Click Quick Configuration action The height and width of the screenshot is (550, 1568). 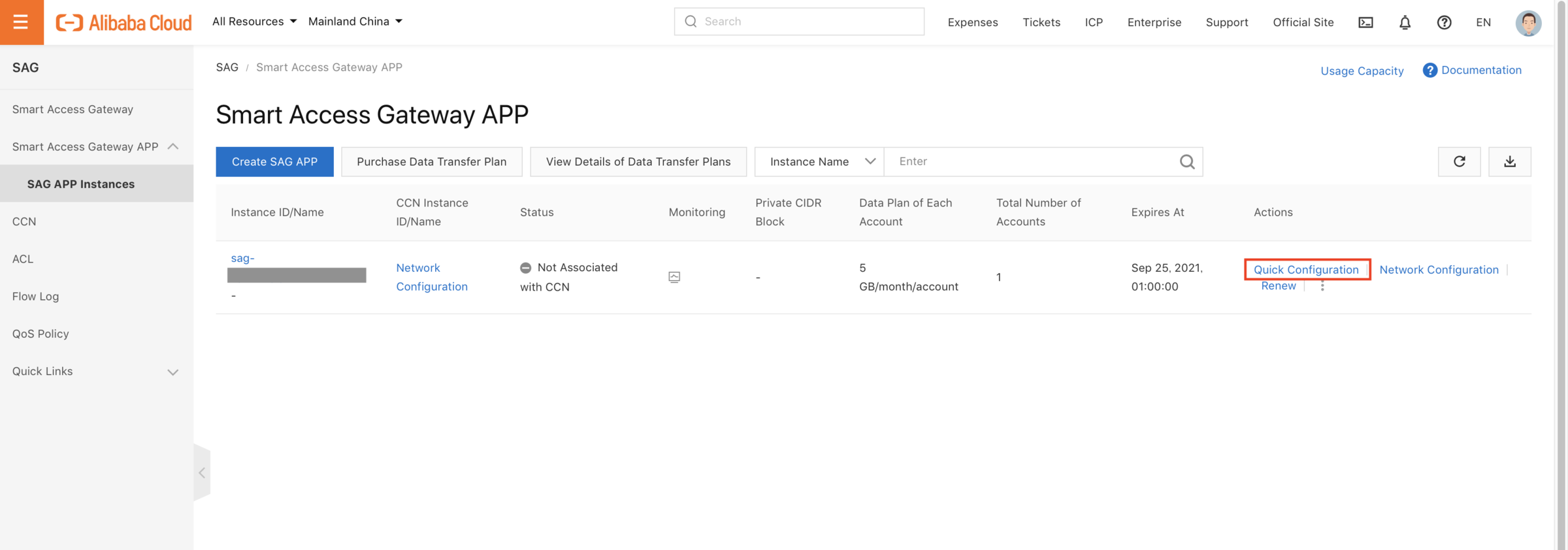pyautogui.click(x=1306, y=270)
